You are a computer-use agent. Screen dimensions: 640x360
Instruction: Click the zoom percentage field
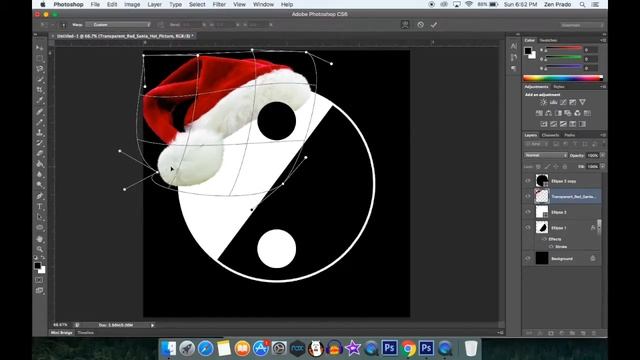click(x=60, y=325)
